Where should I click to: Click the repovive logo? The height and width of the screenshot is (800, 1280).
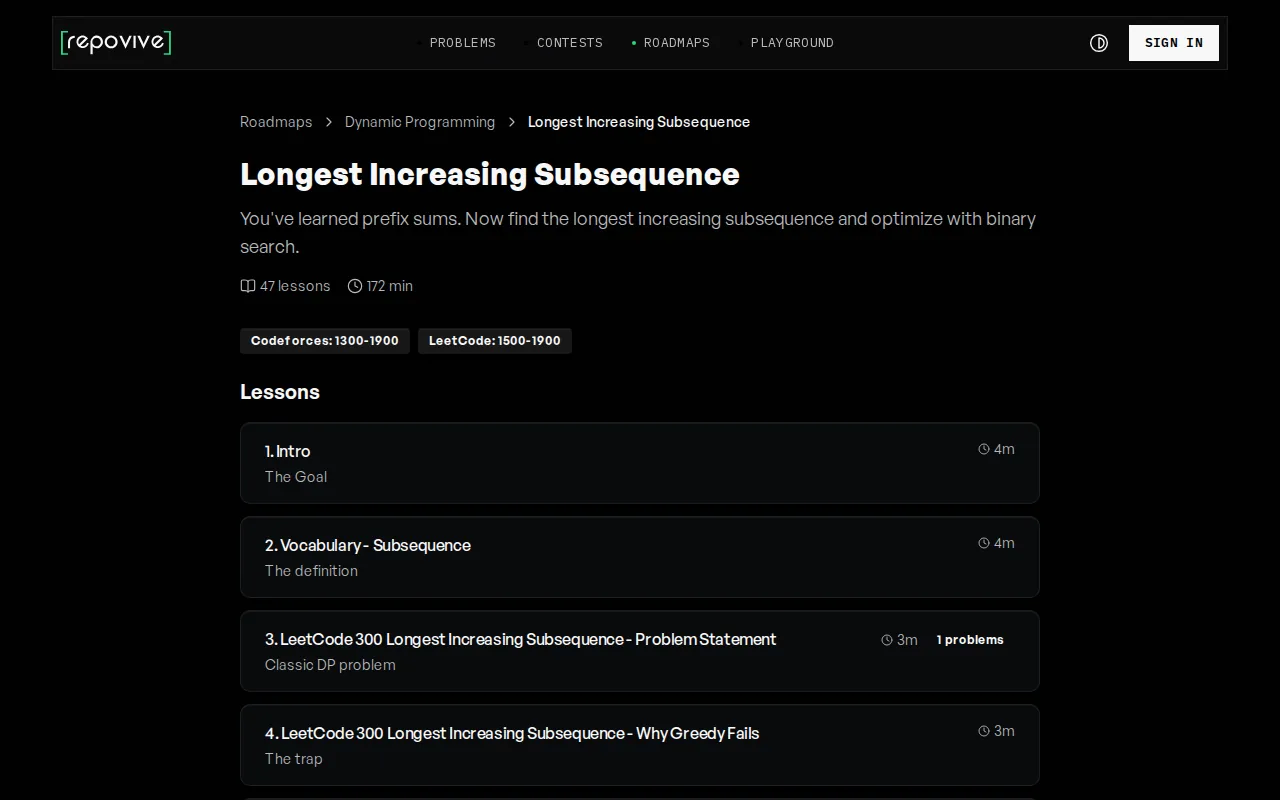(116, 42)
